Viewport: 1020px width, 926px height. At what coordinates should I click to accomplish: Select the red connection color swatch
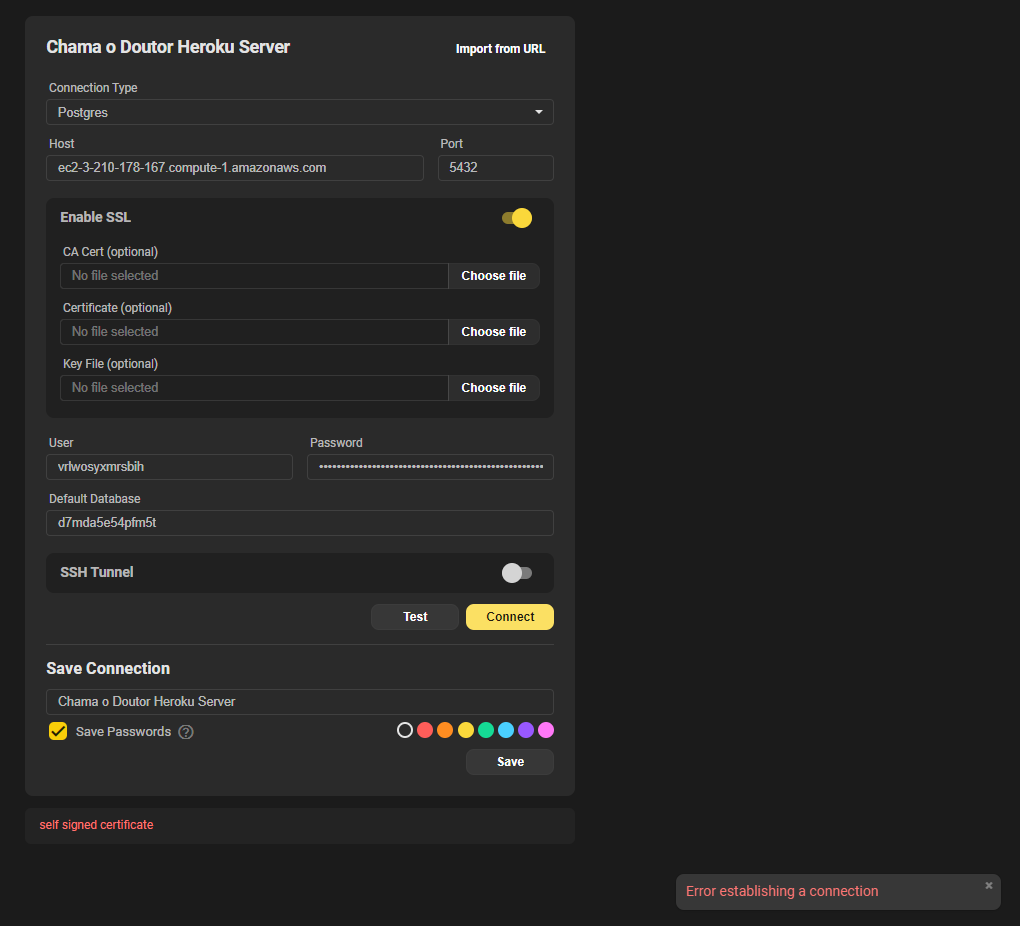[x=424, y=730]
